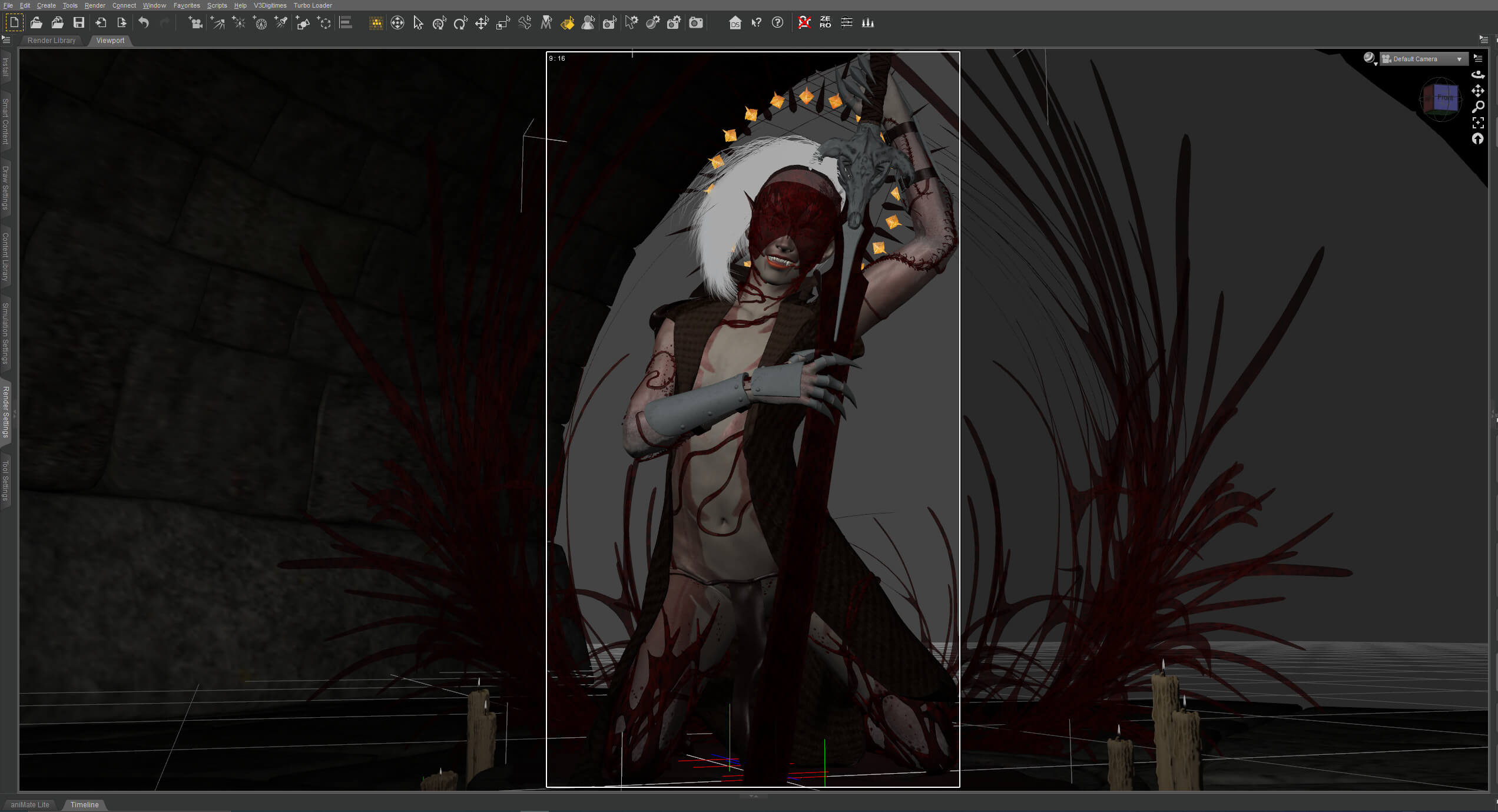Expand the Render Settings side pane
Screen dimensions: 1498x812
click(x=6, y=412)
